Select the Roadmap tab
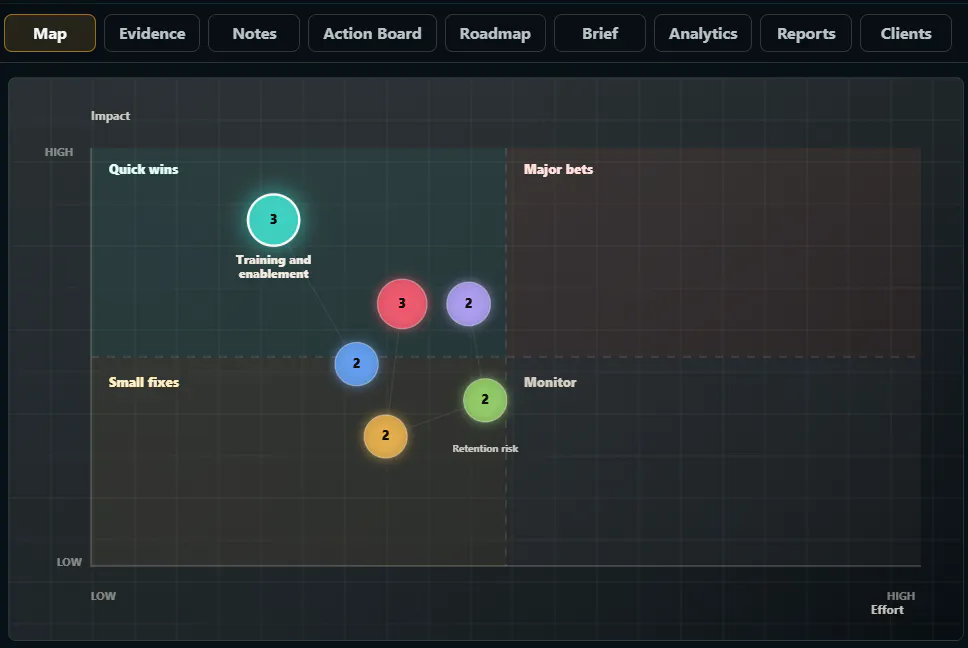The image size is (968, 648). [495, 33]
